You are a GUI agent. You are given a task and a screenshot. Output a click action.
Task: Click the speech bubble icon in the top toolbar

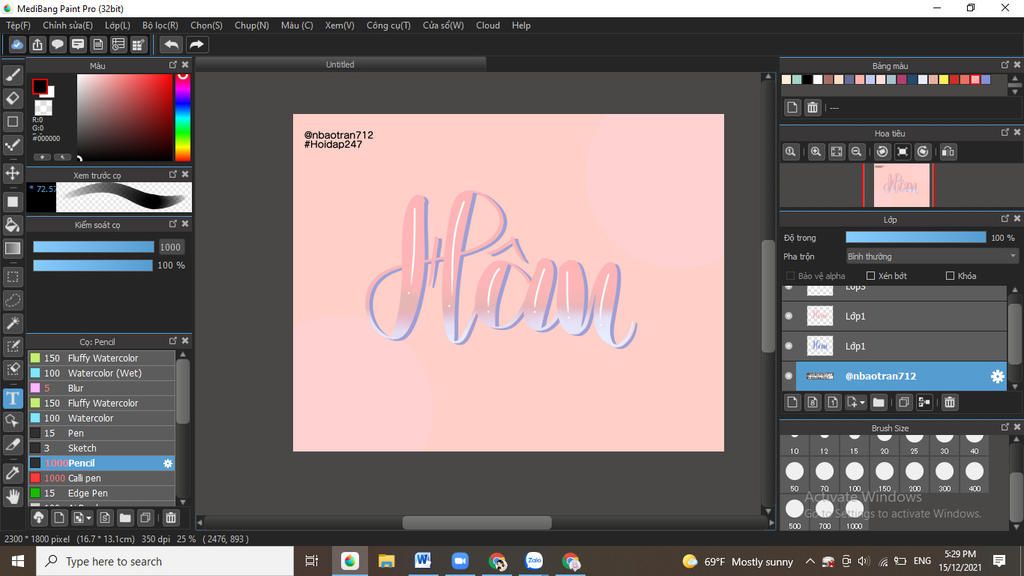(x=57, y=44)
